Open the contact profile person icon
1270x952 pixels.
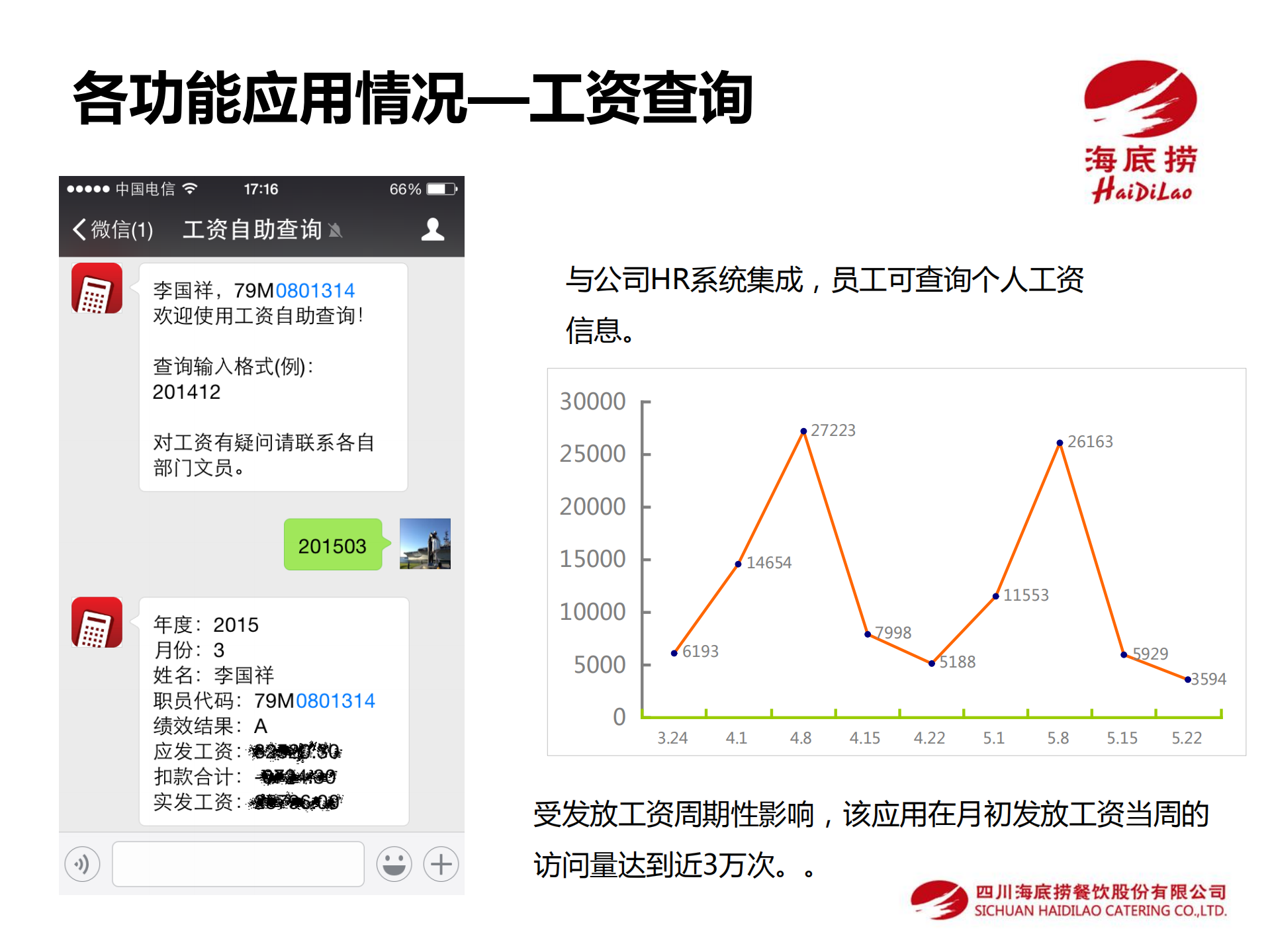tap(431, 229)
